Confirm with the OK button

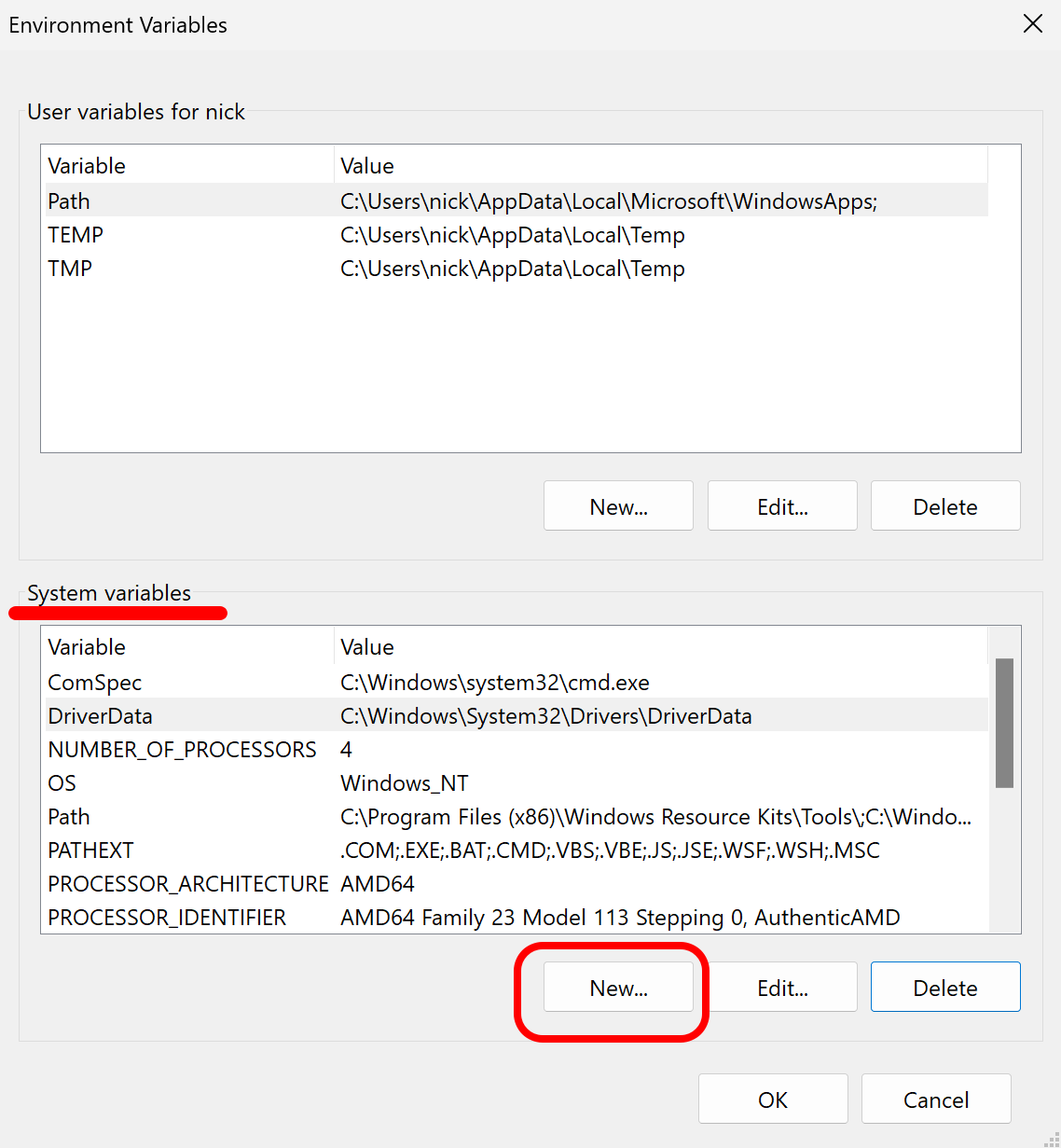773,1100
